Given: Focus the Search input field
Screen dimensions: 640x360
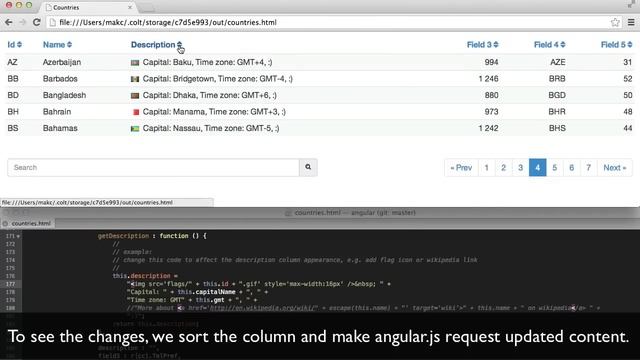Looking at the screenshot, I should pos(153,167).
